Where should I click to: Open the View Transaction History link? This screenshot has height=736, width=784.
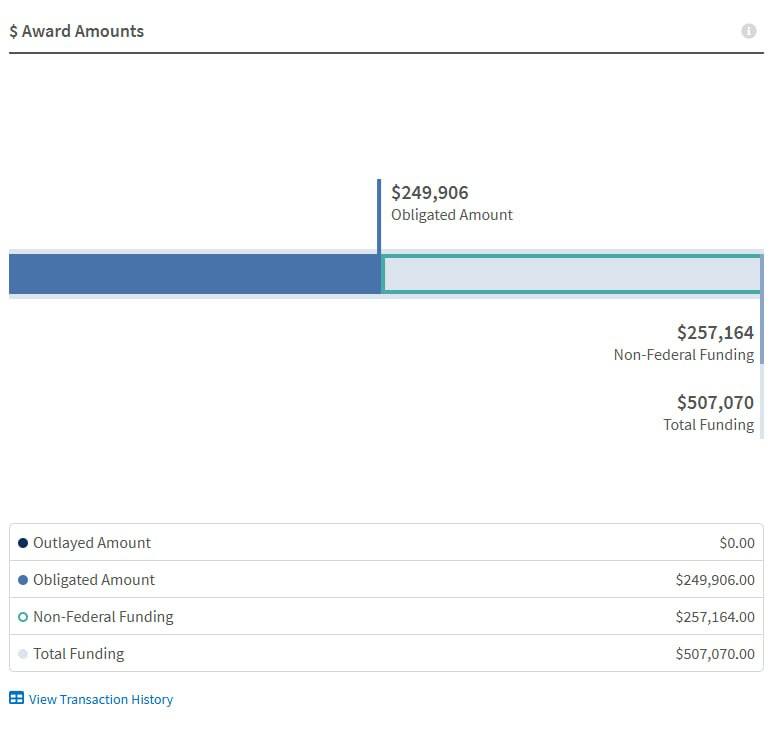(100, 699)
